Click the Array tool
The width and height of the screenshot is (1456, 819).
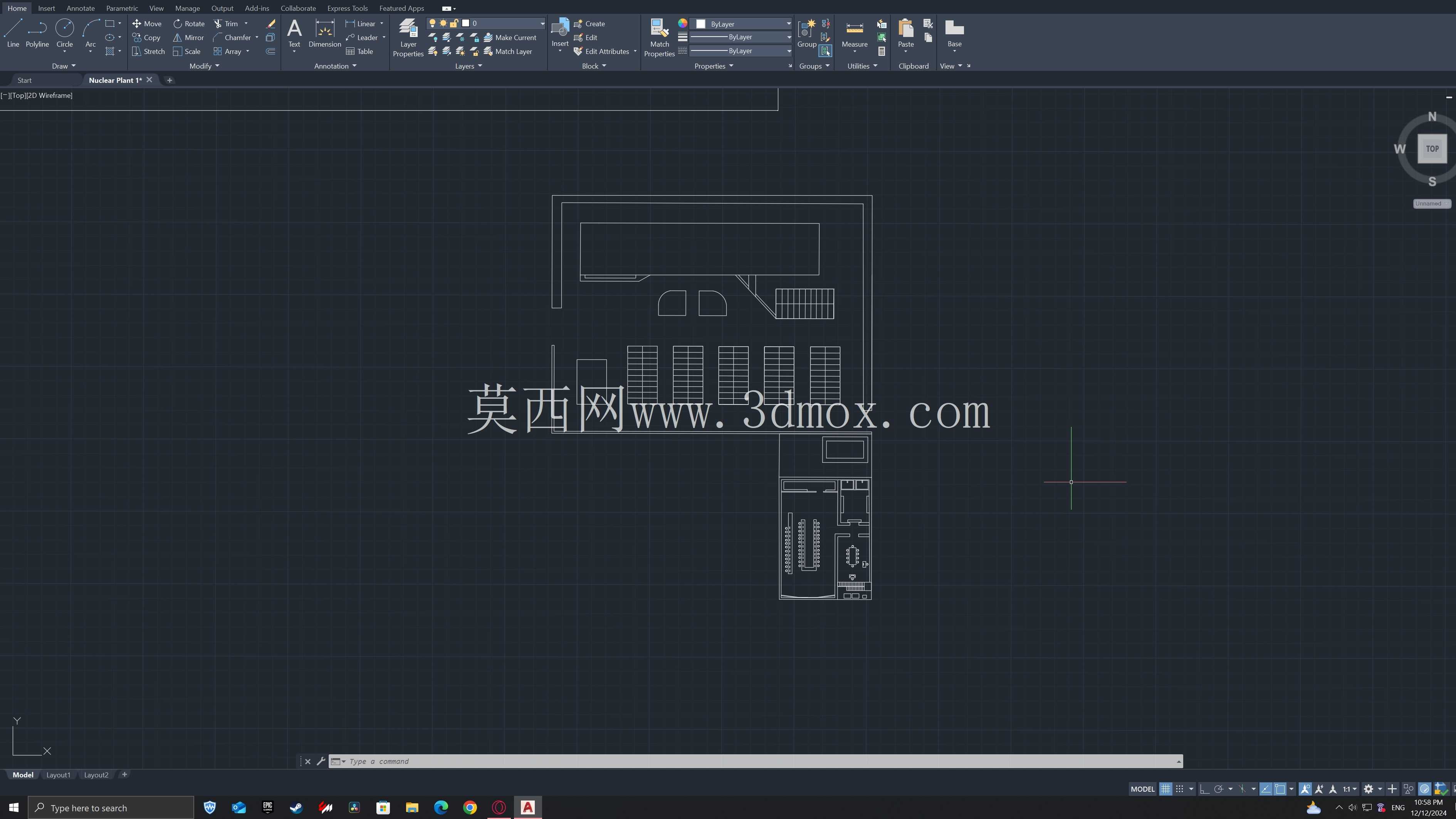(x=227, y=52)
